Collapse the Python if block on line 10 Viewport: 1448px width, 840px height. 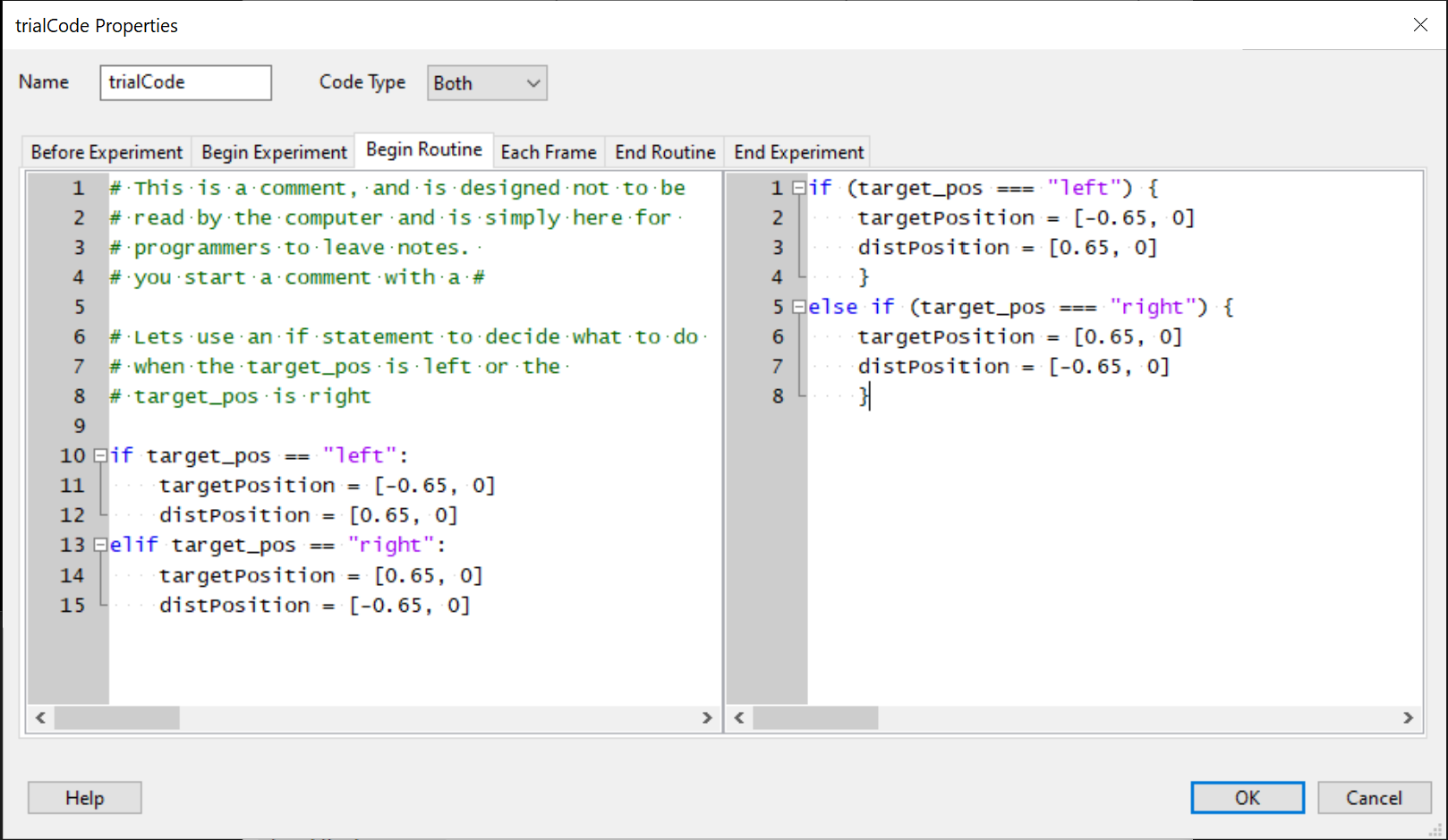point(101,455)
